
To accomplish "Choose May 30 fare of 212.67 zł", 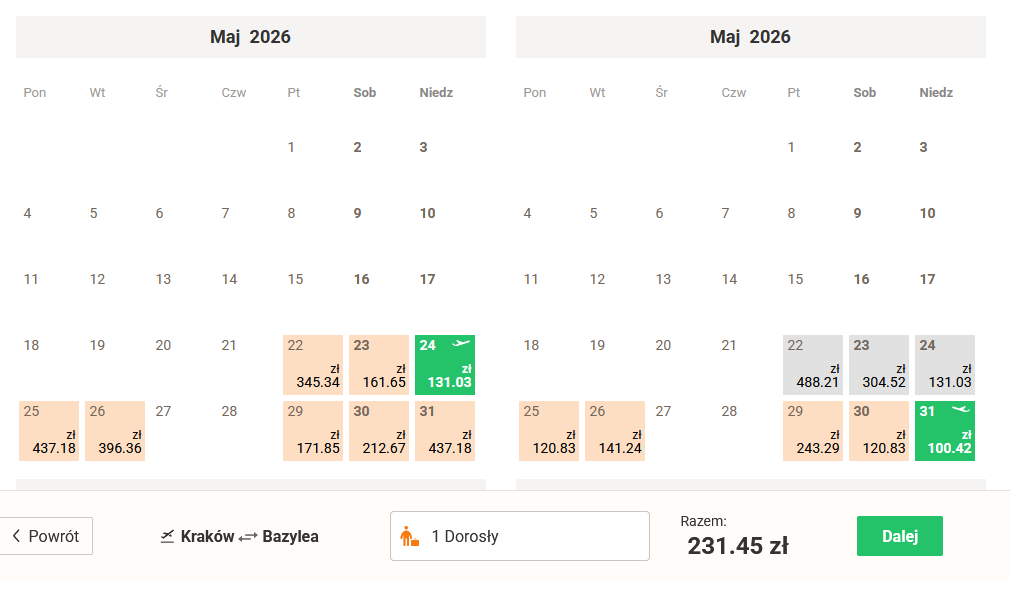I will tap(379, 431).
